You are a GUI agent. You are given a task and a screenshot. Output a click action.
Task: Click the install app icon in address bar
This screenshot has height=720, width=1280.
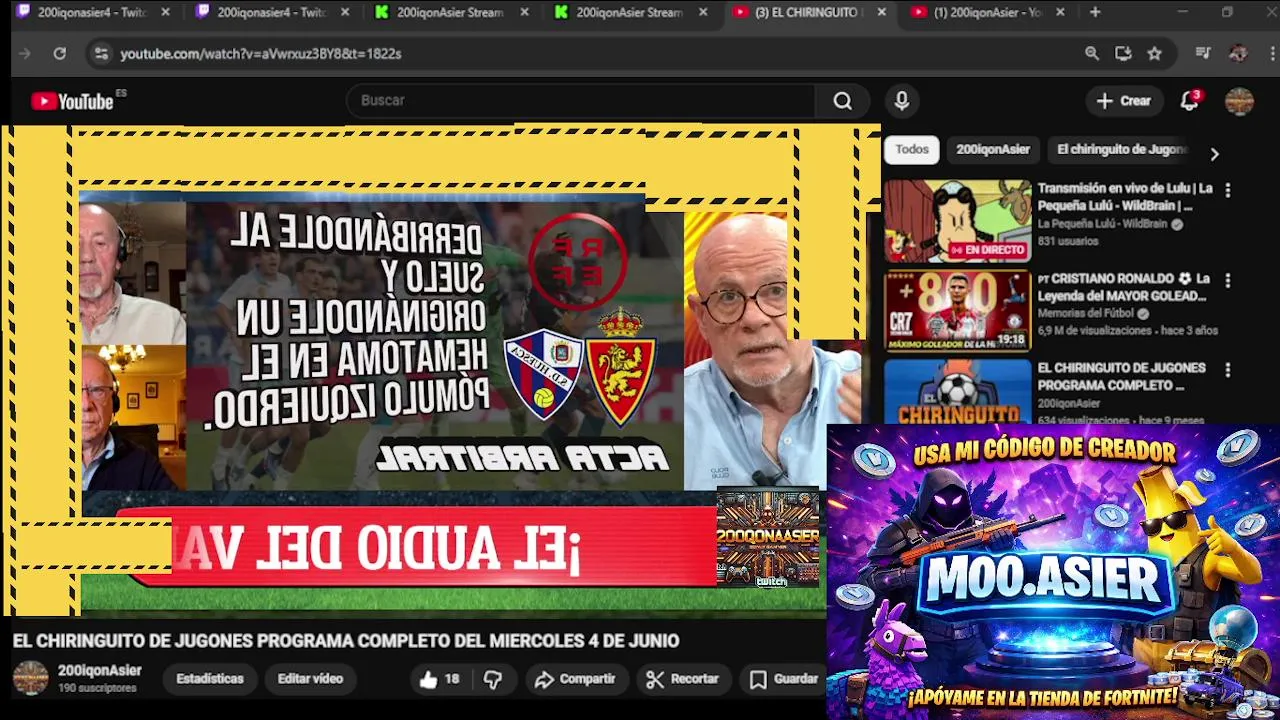click(x=1123, y=54)
